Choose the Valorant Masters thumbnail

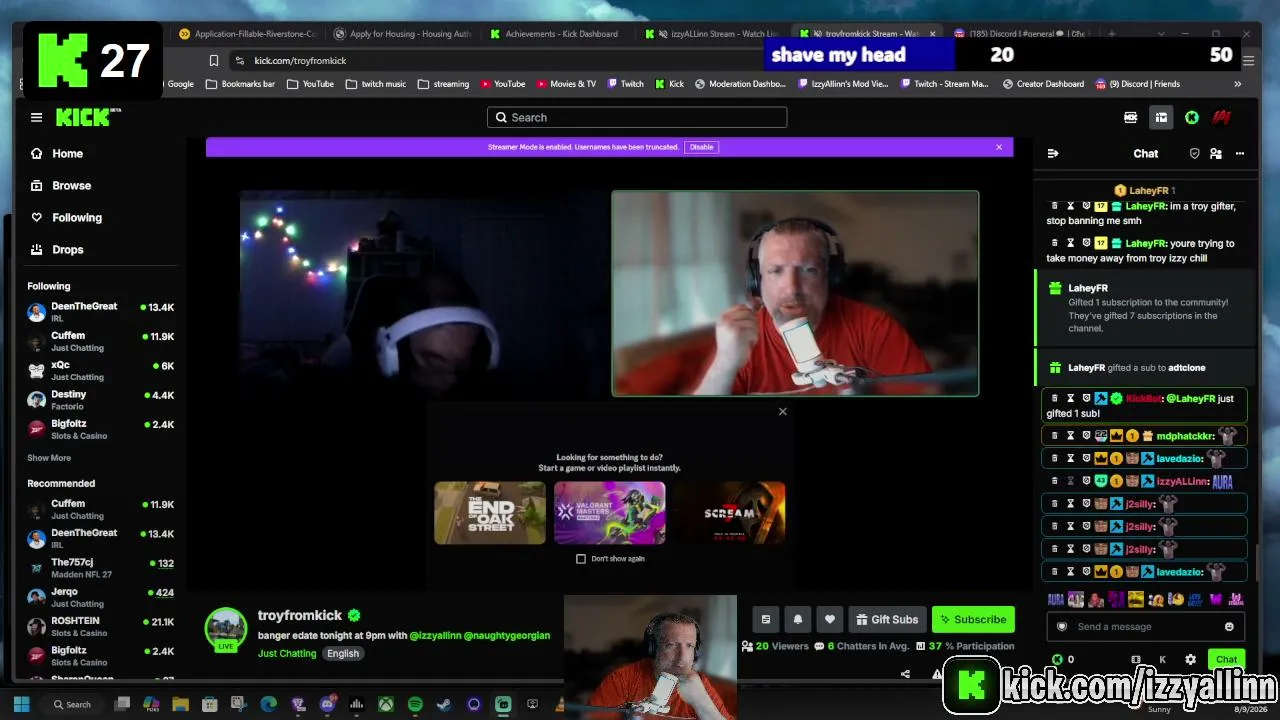(610, 513)
